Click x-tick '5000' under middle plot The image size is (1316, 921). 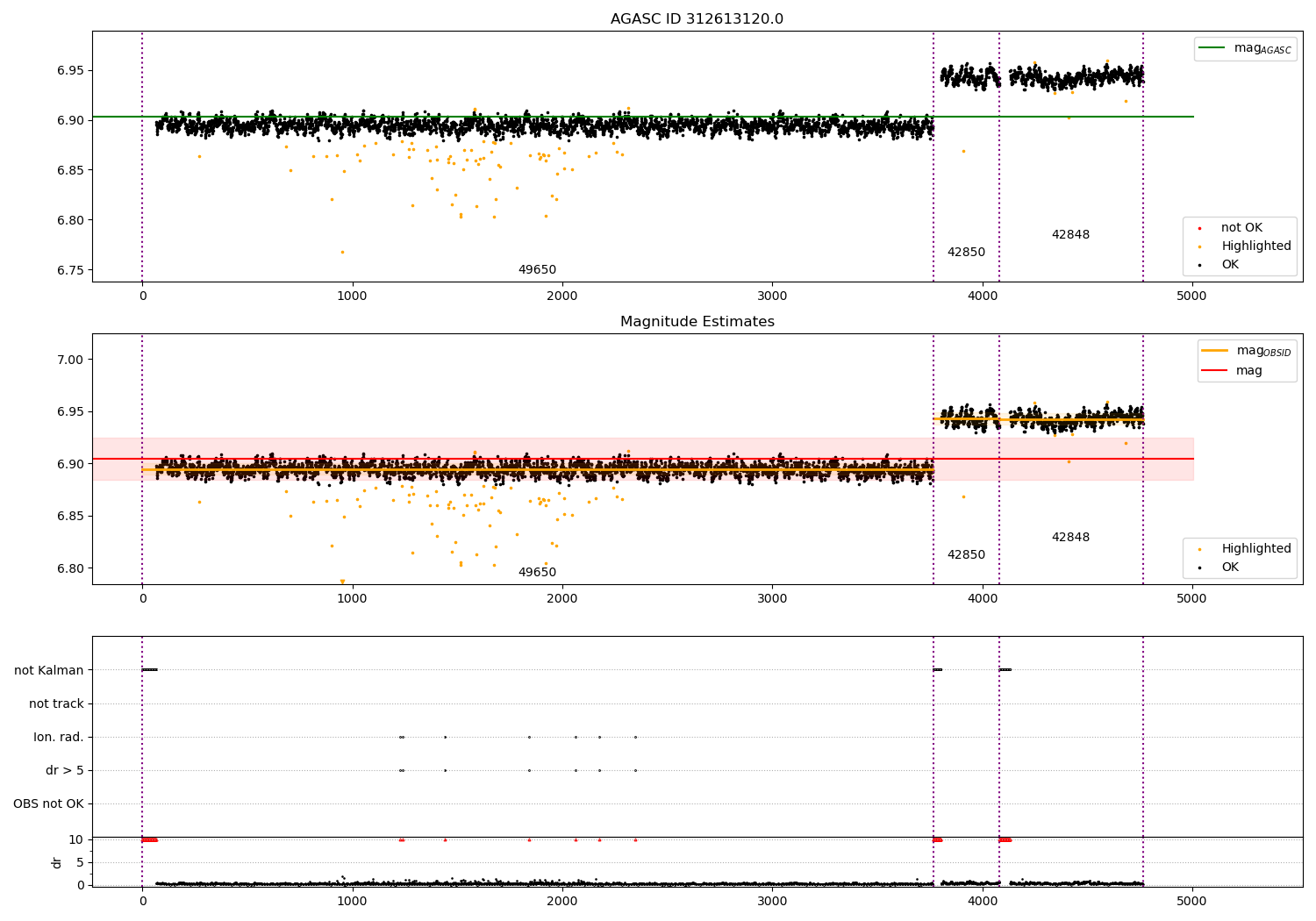tap(1191, 599)
